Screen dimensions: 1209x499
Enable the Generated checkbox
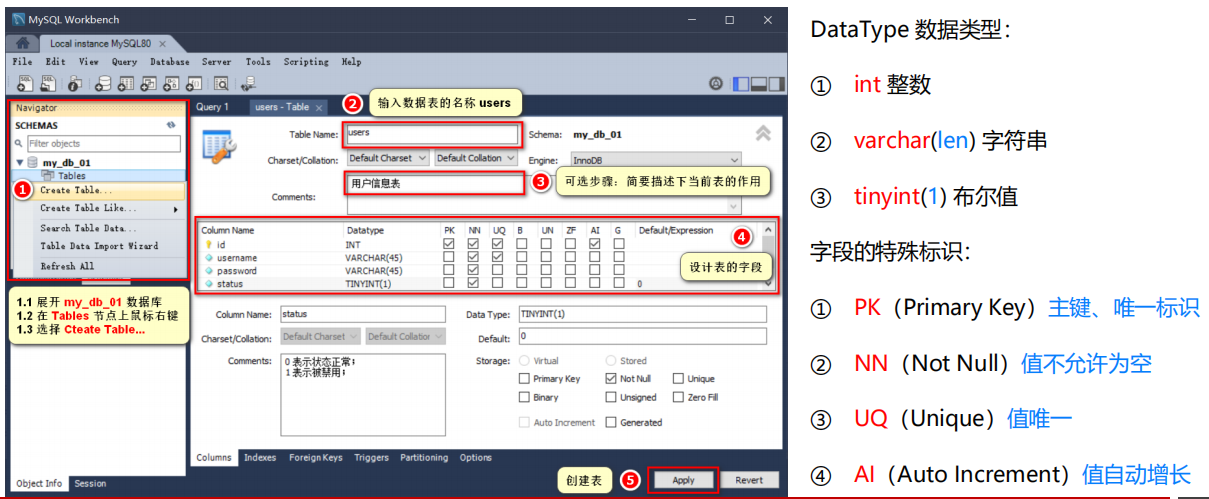click(x=611, y=422)
